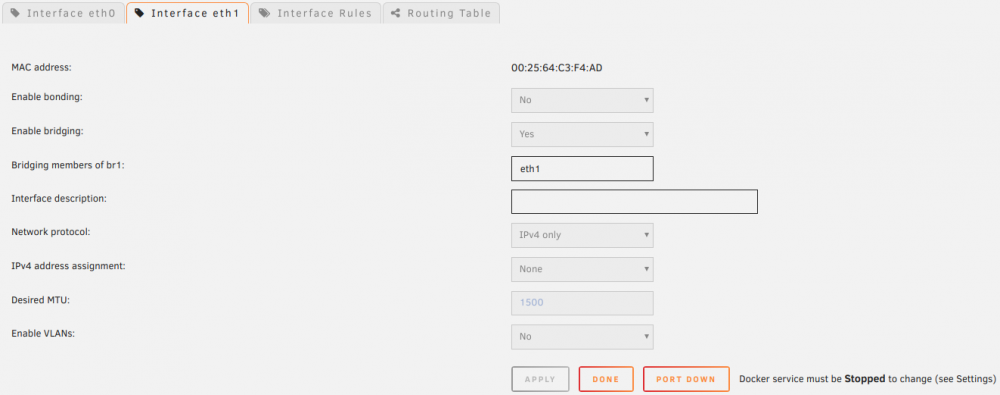Click the Port Down button
The image size is (1000, 395).
686,379
